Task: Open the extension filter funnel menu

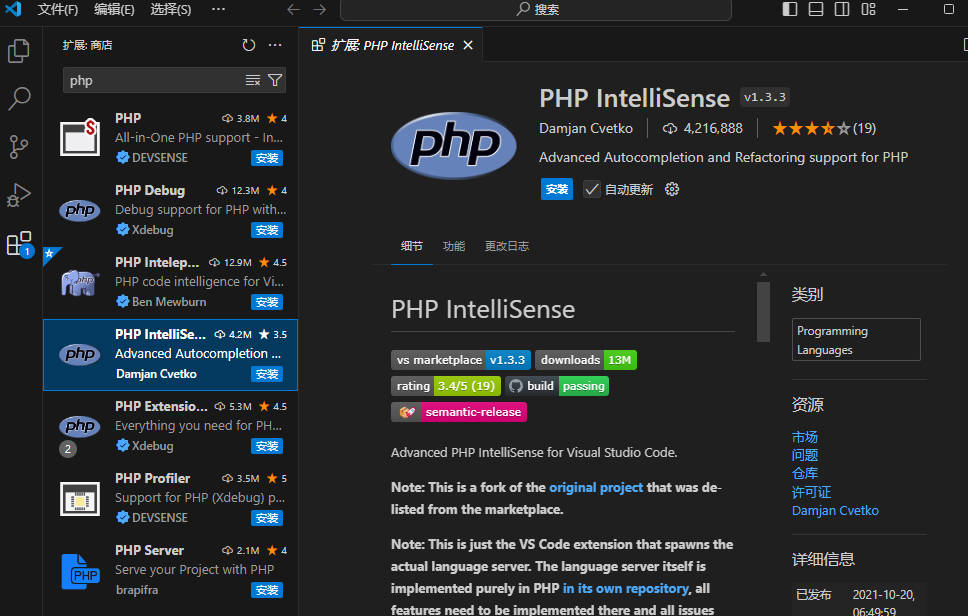Action: tap(275, 80)
